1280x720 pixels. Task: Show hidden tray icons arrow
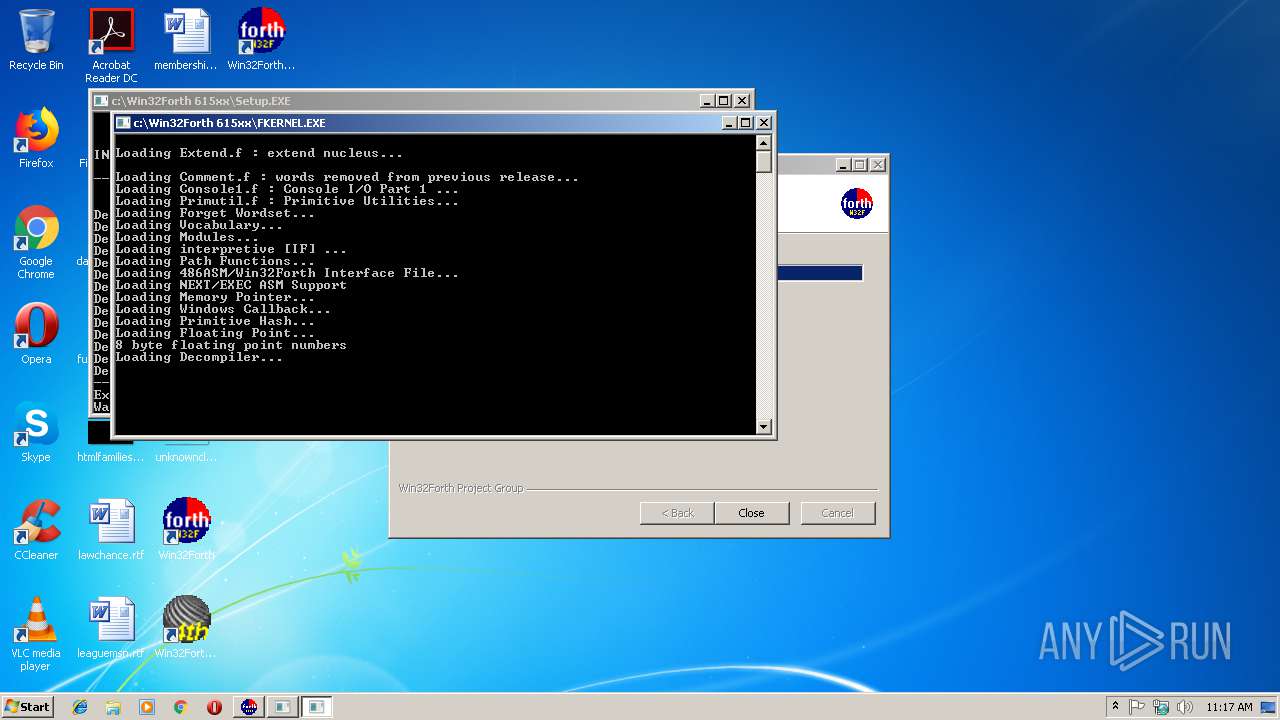click(1115, 707)
